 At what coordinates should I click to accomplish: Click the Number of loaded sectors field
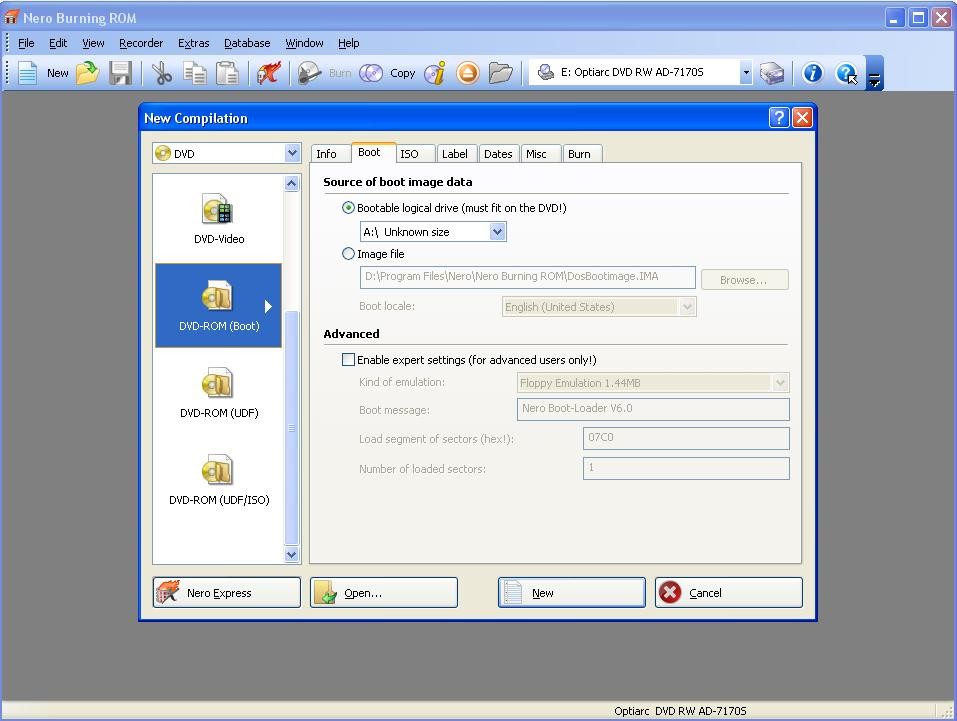(x=686, y=468)
